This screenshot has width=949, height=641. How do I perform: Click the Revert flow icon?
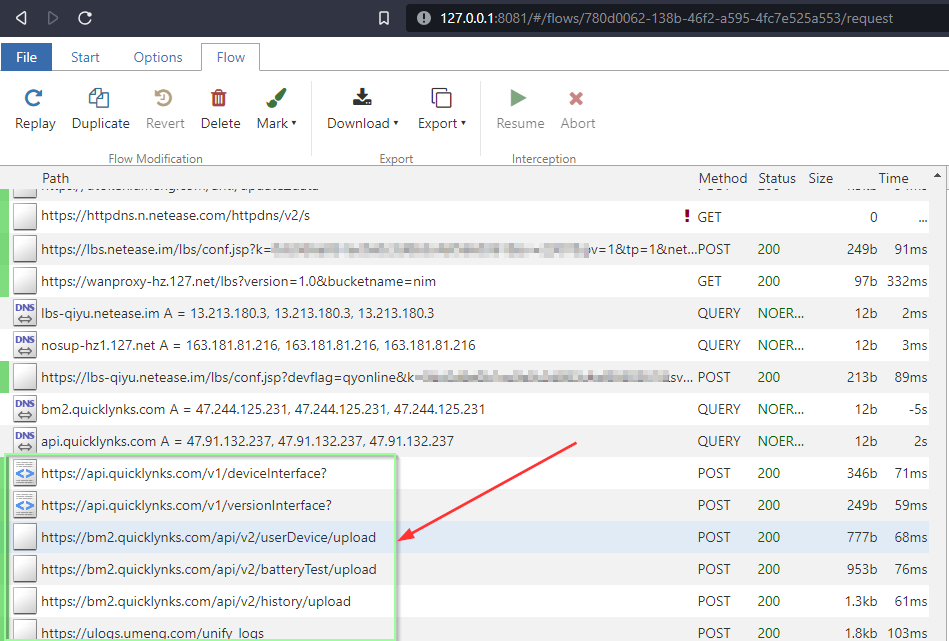point(163,98)
